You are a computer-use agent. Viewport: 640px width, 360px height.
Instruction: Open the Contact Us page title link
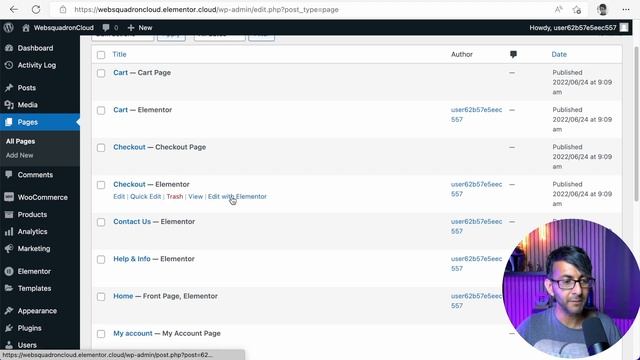pyautogui.click(x=132, y=221)
